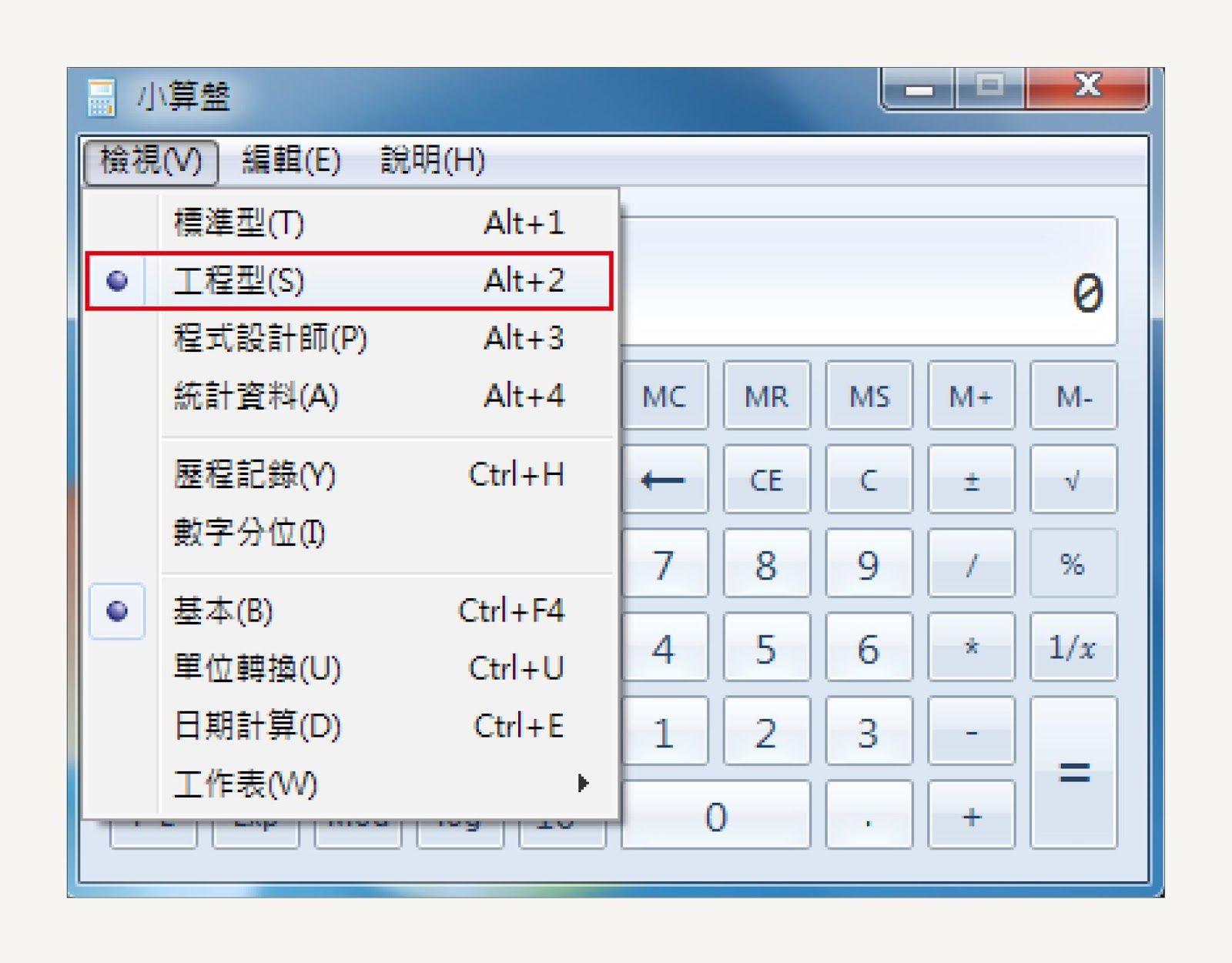The width and height of the screenshot is (1232, 963).
Task: Minimize the 小算盤 window
Action: coord(919,89)
